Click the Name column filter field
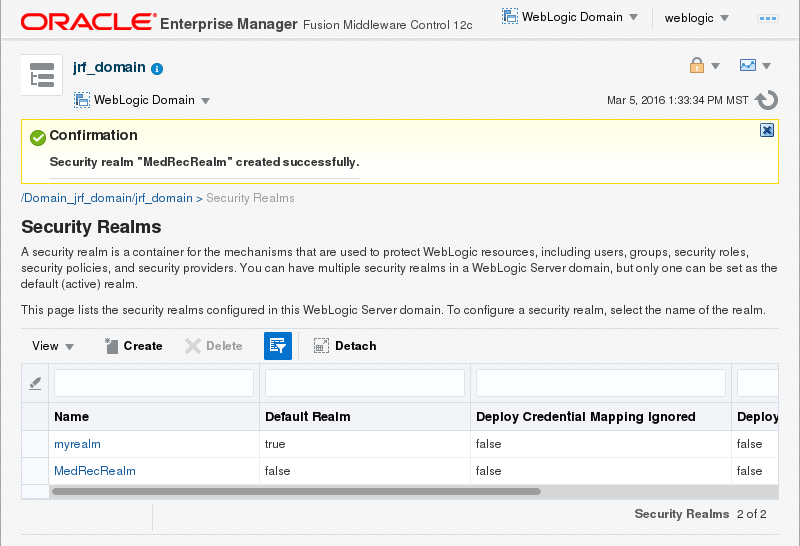This screenshot has height=546, width=800. point(154,383)
